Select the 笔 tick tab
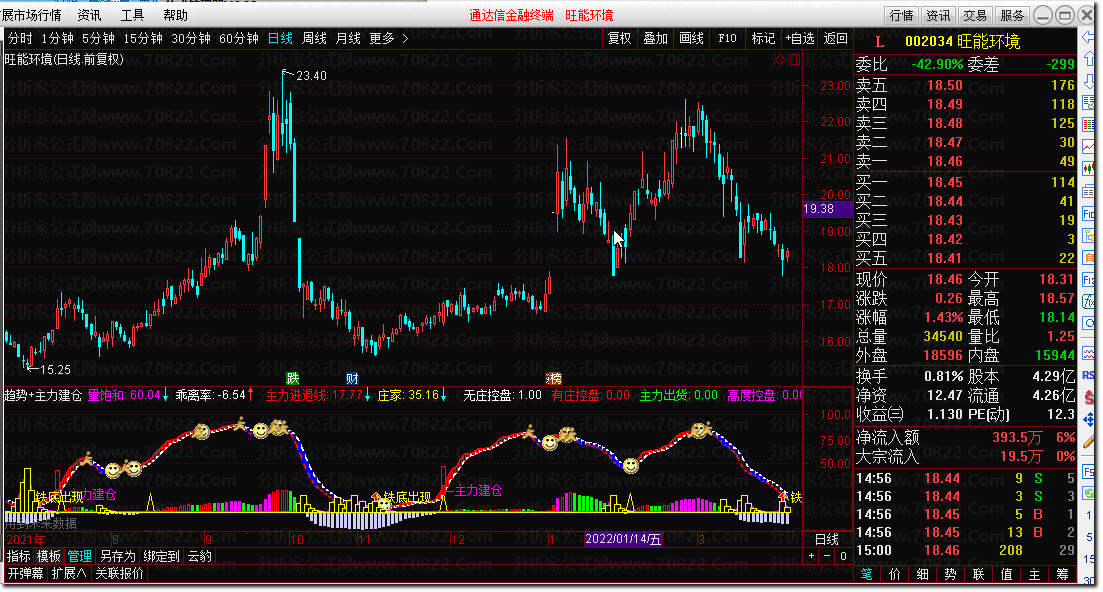 point(867,574)
